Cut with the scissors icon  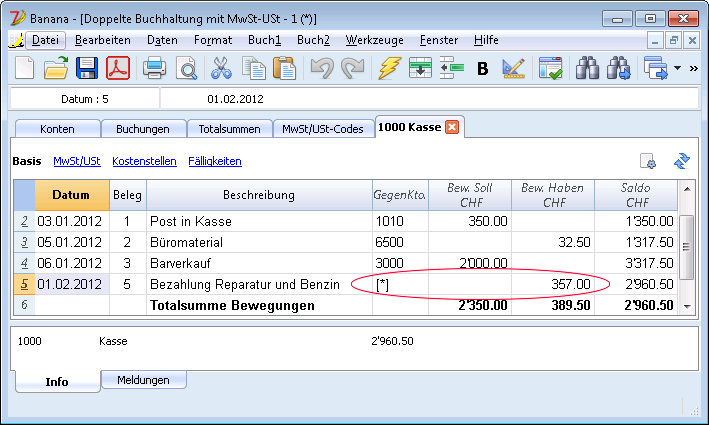[221, 68]
